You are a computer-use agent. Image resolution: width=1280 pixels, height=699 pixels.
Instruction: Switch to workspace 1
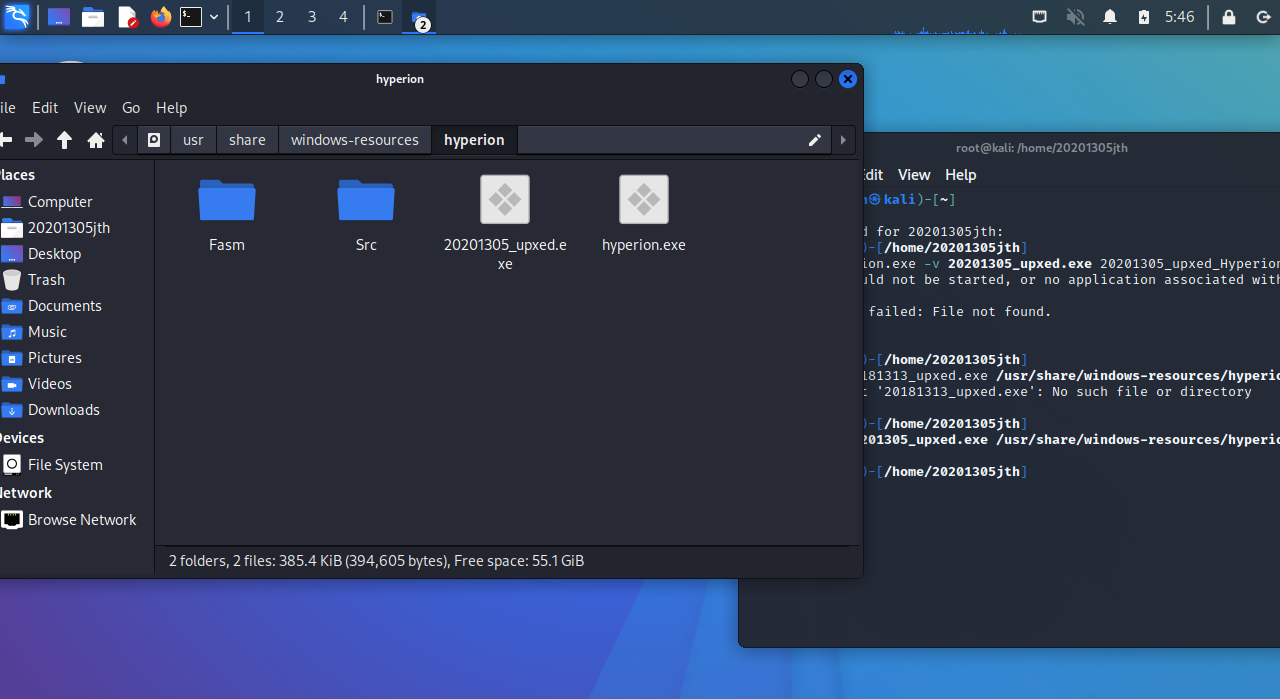click(248, 17)
